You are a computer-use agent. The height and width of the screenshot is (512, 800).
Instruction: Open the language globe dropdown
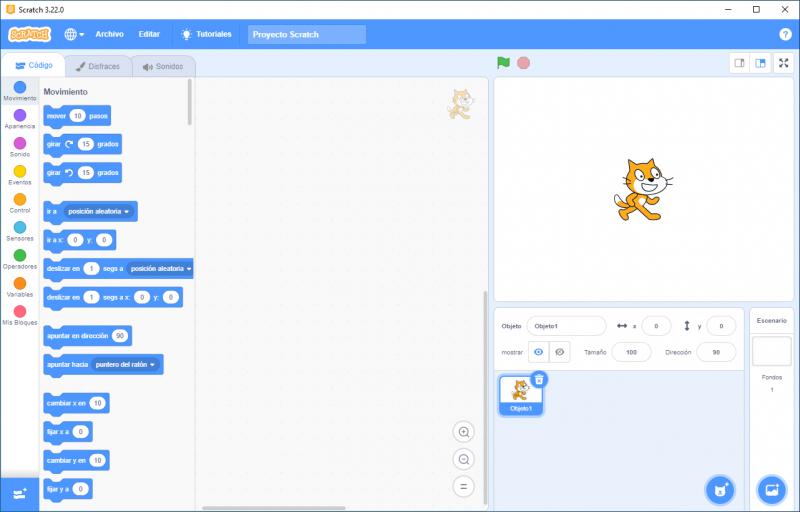click(74, 34)
